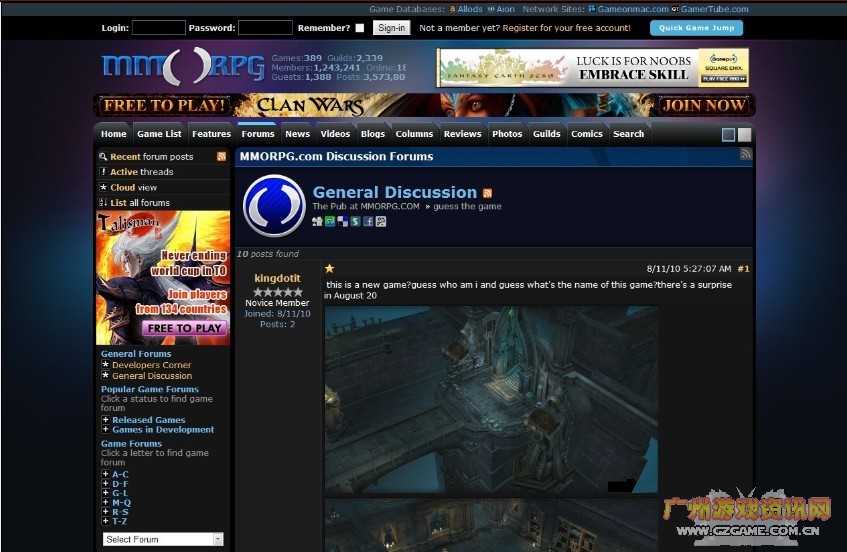The height and width of the screenshot is (552, 847).
Task: Click the General Discussion round forum logo
Action: [274, 206]
